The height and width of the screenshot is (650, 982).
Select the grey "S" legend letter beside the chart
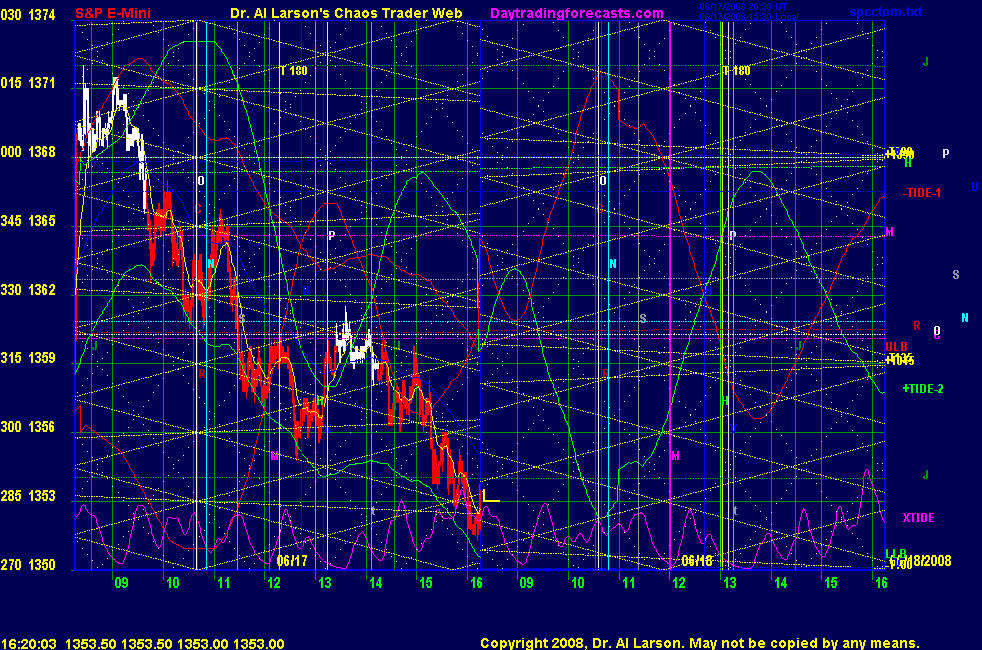point(956,275)
